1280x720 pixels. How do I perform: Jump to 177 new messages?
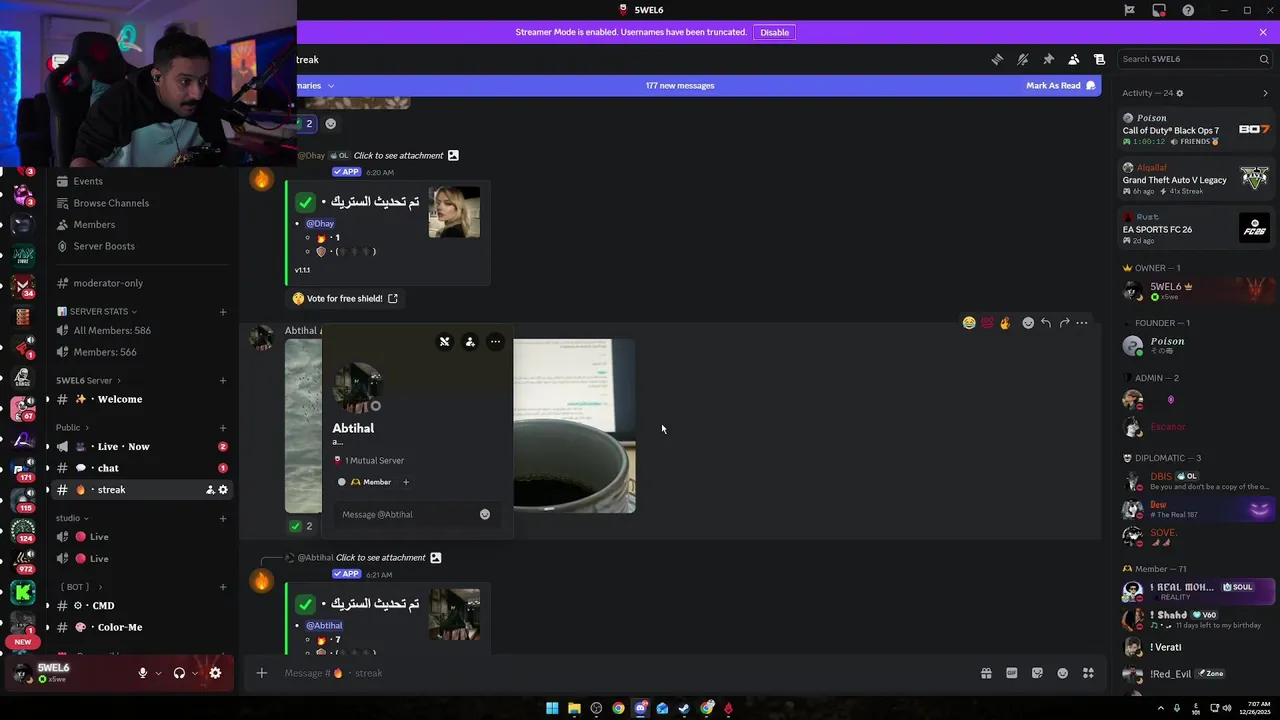[680, 85]
